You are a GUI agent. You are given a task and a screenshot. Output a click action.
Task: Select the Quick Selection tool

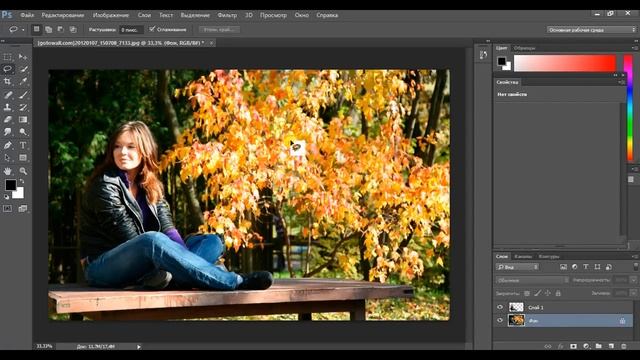point(23,69)
